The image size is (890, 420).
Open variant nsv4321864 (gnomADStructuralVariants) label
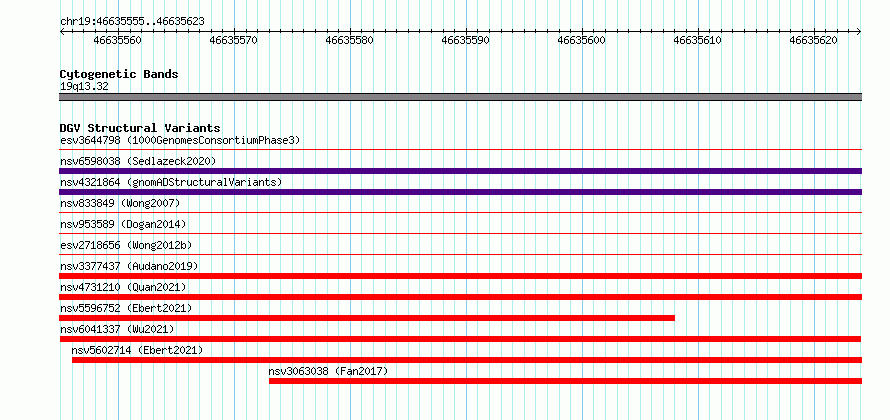click(171, 182)
